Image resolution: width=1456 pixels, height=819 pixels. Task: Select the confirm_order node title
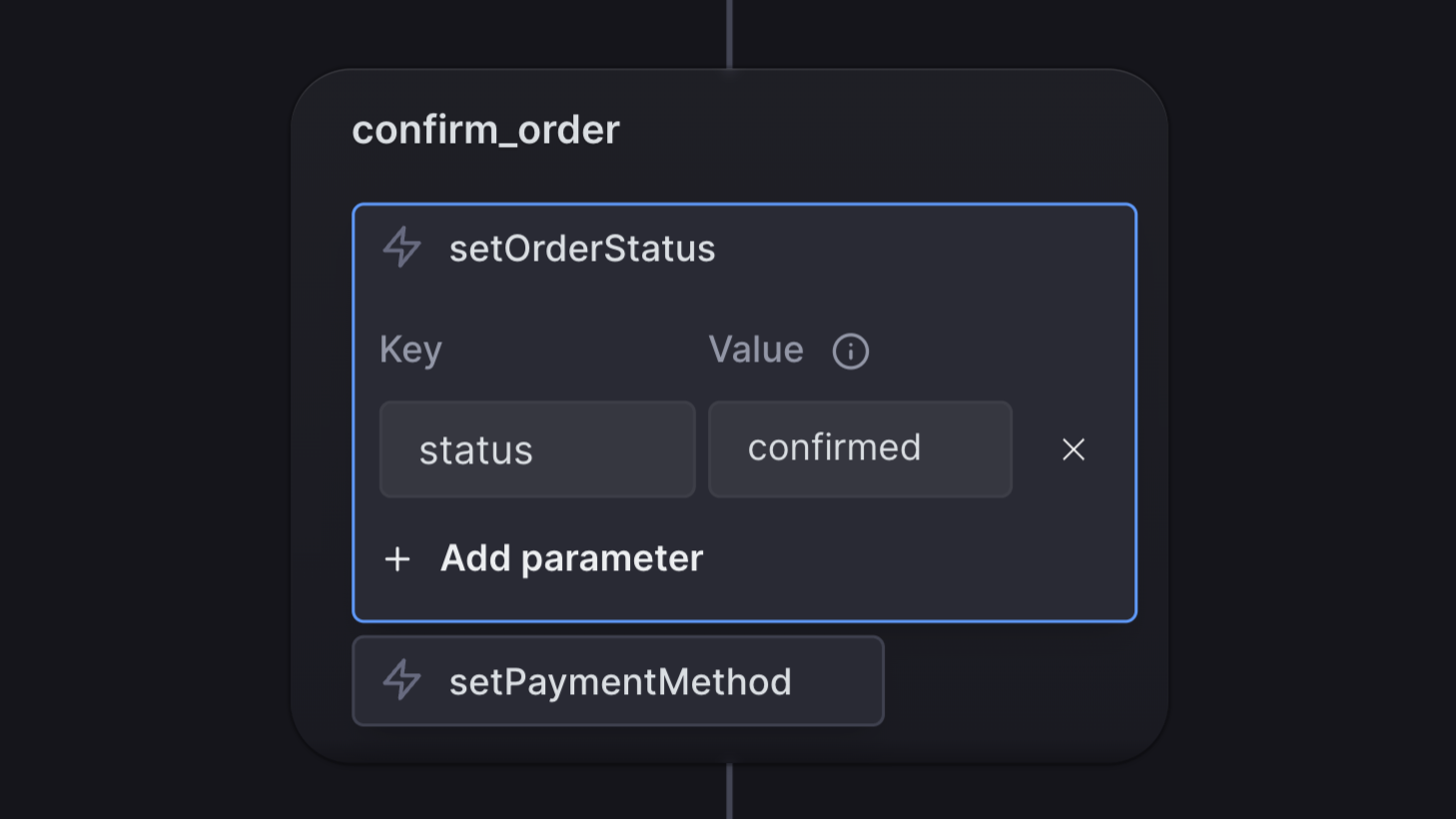tap(485, 130)
